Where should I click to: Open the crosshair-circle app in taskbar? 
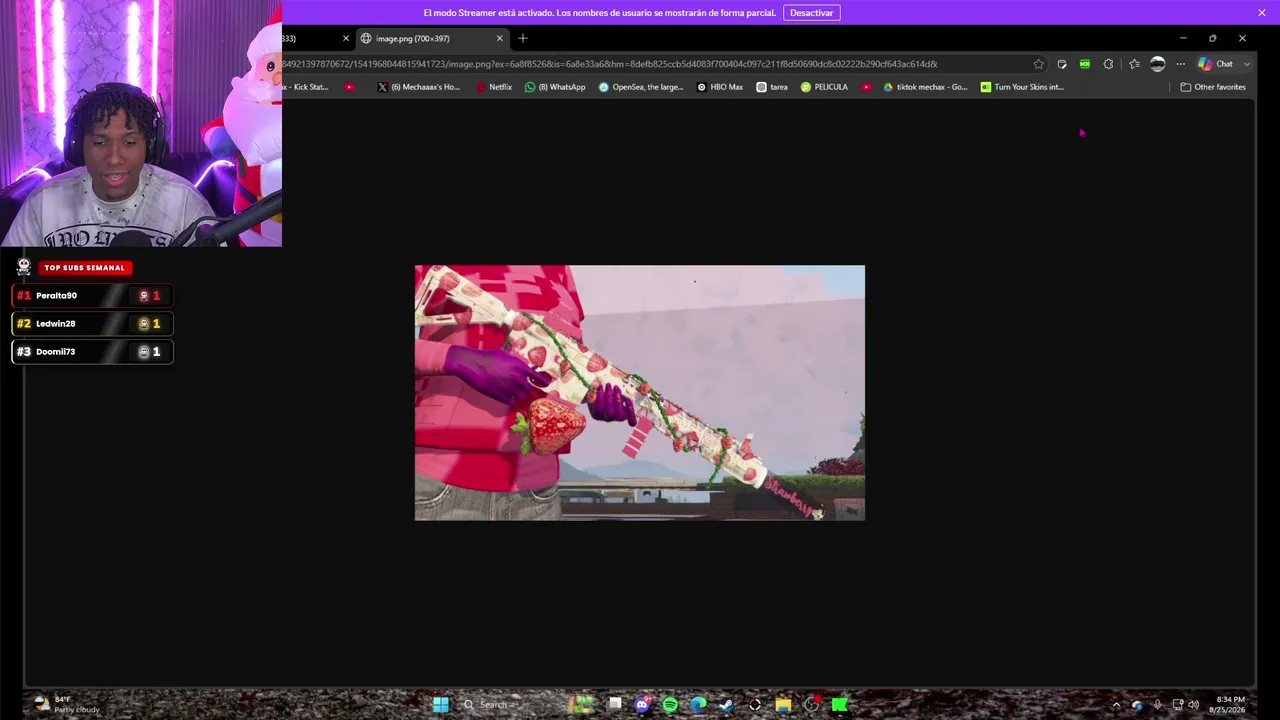[755, 704]
